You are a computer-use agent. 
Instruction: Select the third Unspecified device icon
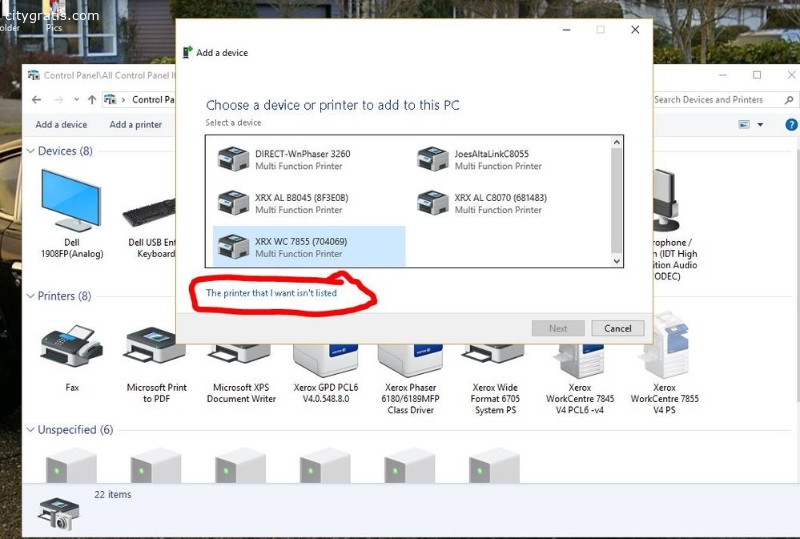[240, 465]
